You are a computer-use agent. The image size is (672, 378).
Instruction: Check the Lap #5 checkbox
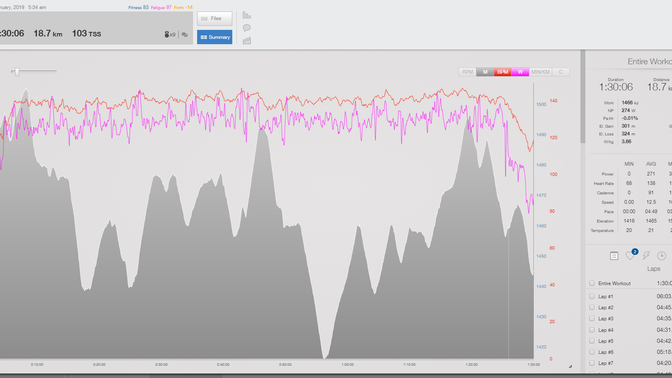(592, 341)
